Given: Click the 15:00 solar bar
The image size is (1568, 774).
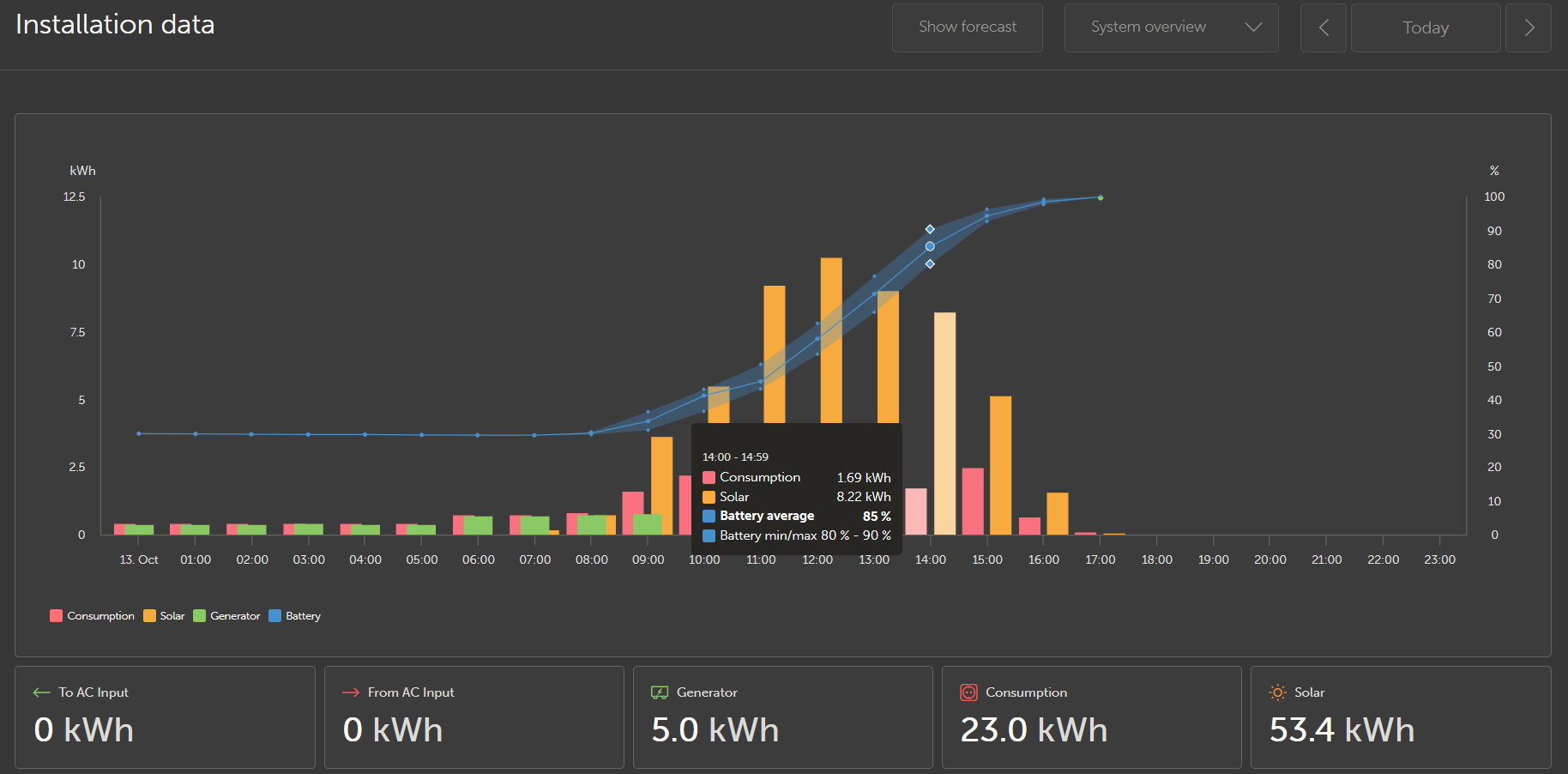Looking at the screenshot, I should tap(1000, 464).
